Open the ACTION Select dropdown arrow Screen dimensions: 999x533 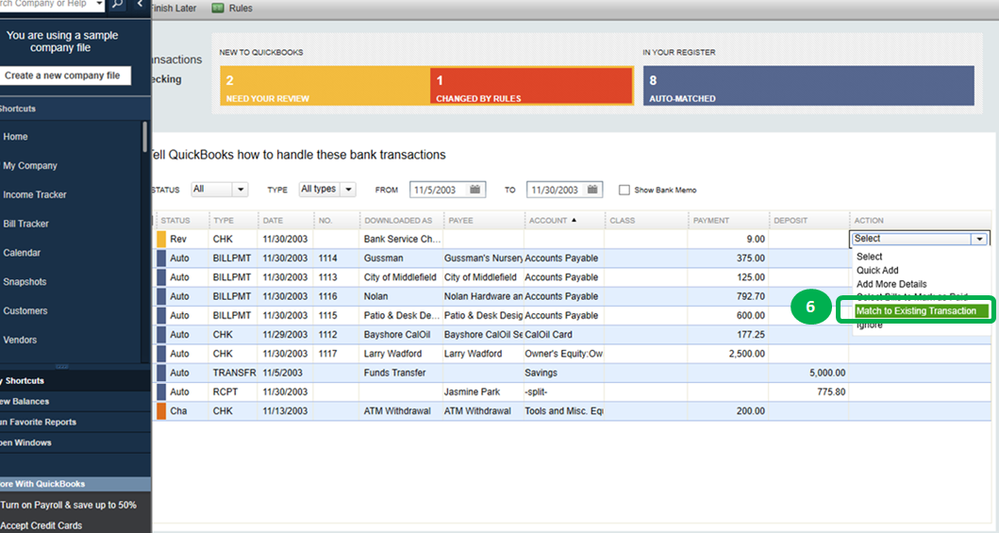(x=979, y=239)
